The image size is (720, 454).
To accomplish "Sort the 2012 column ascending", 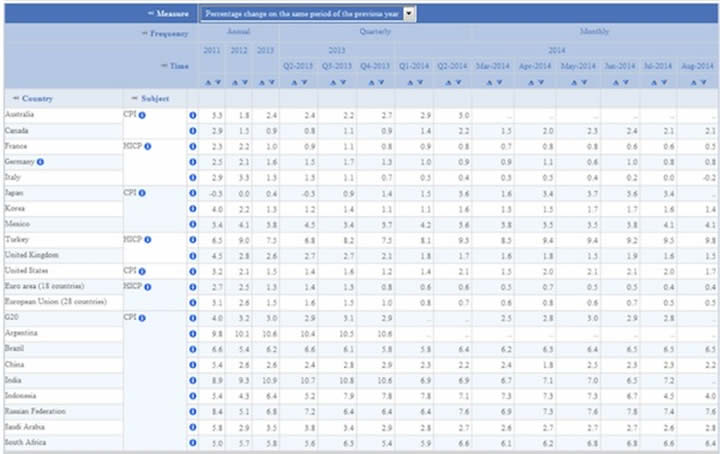I will click(x=235, y=83).
